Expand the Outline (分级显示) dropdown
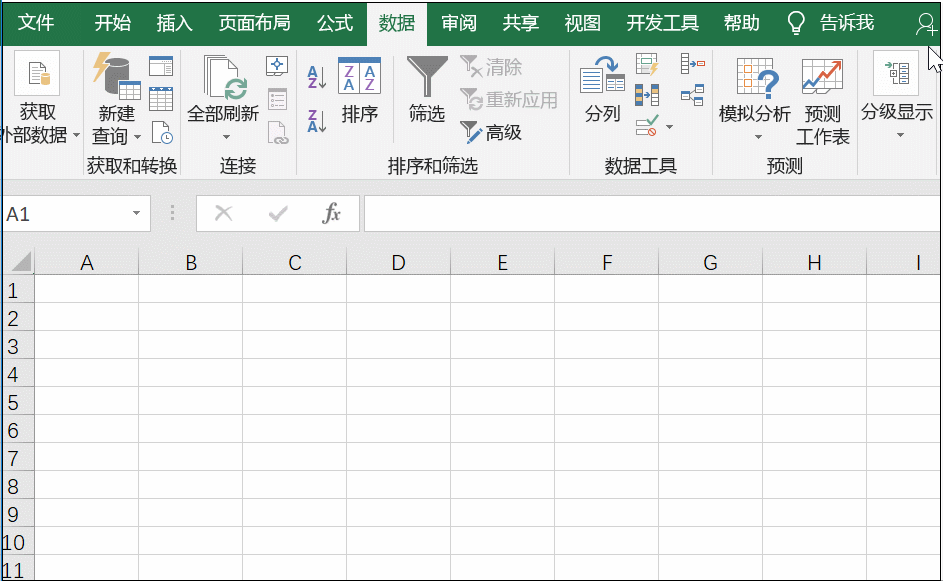Viewport: 943px width, 581px height. click(x=897, y=134)
